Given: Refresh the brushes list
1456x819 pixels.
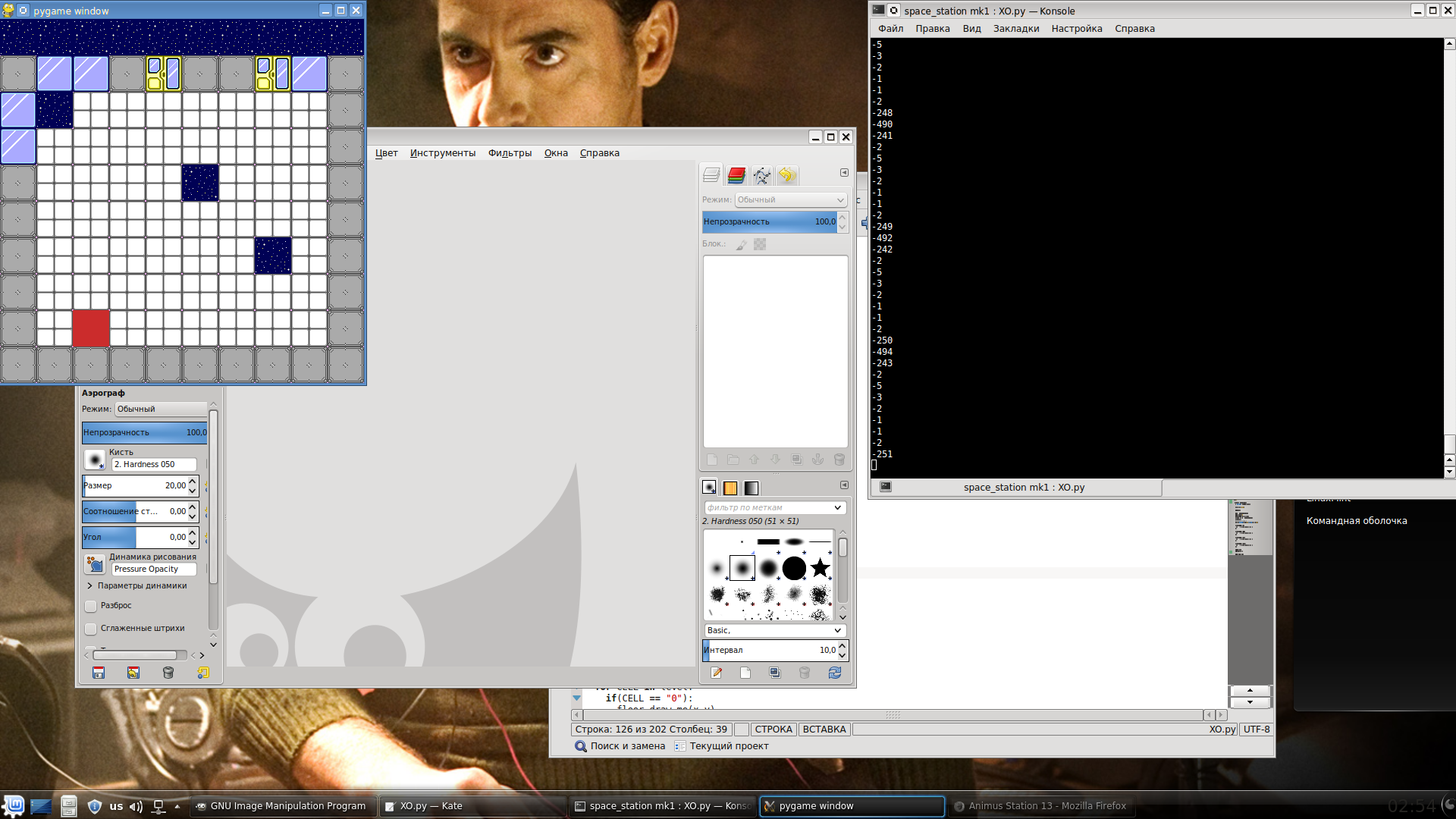Looking at the screenshot, I should pyautogui.click(x=835, y=673).
